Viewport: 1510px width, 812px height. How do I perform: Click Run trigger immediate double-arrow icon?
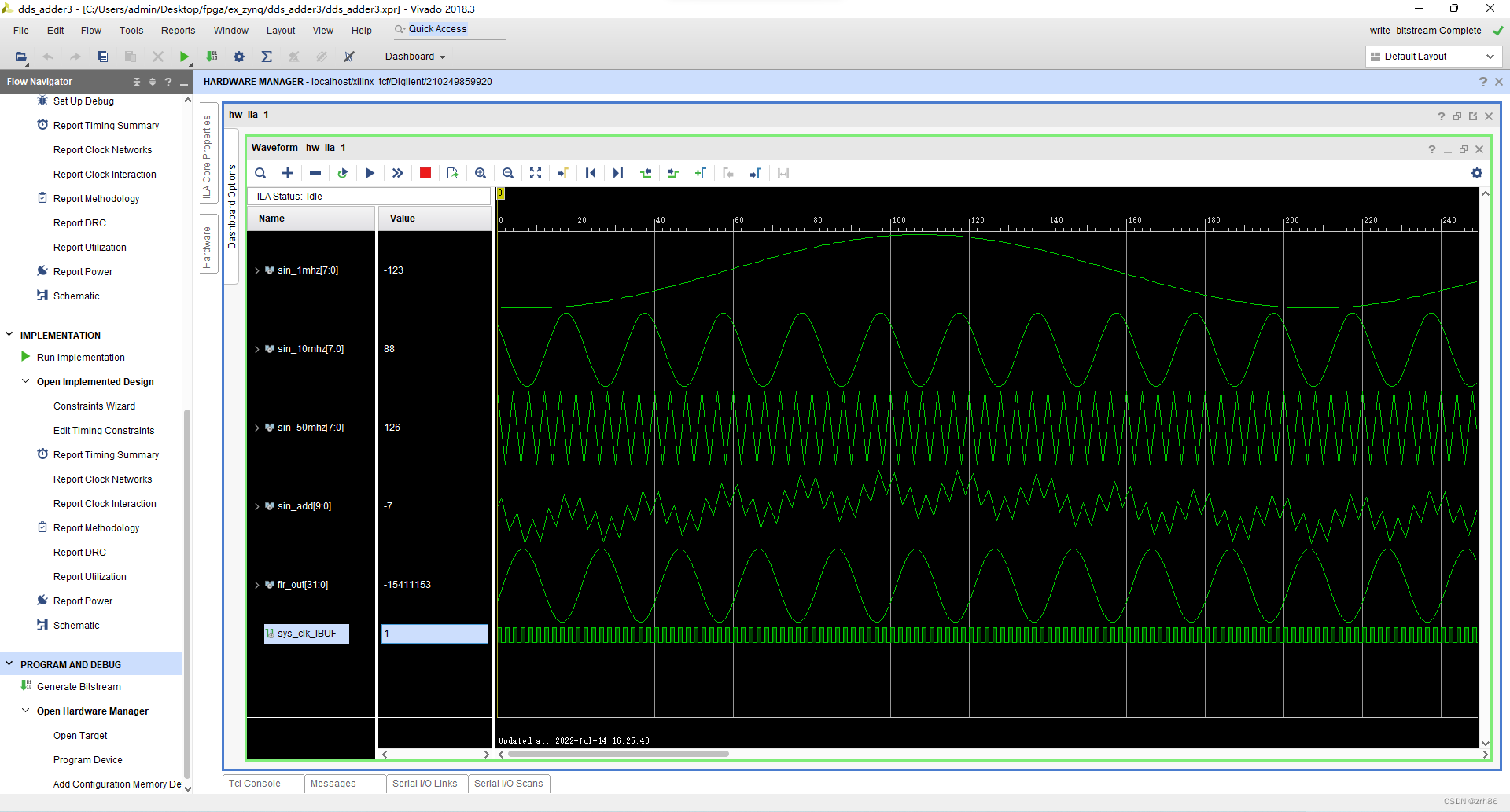click(398, 173)
